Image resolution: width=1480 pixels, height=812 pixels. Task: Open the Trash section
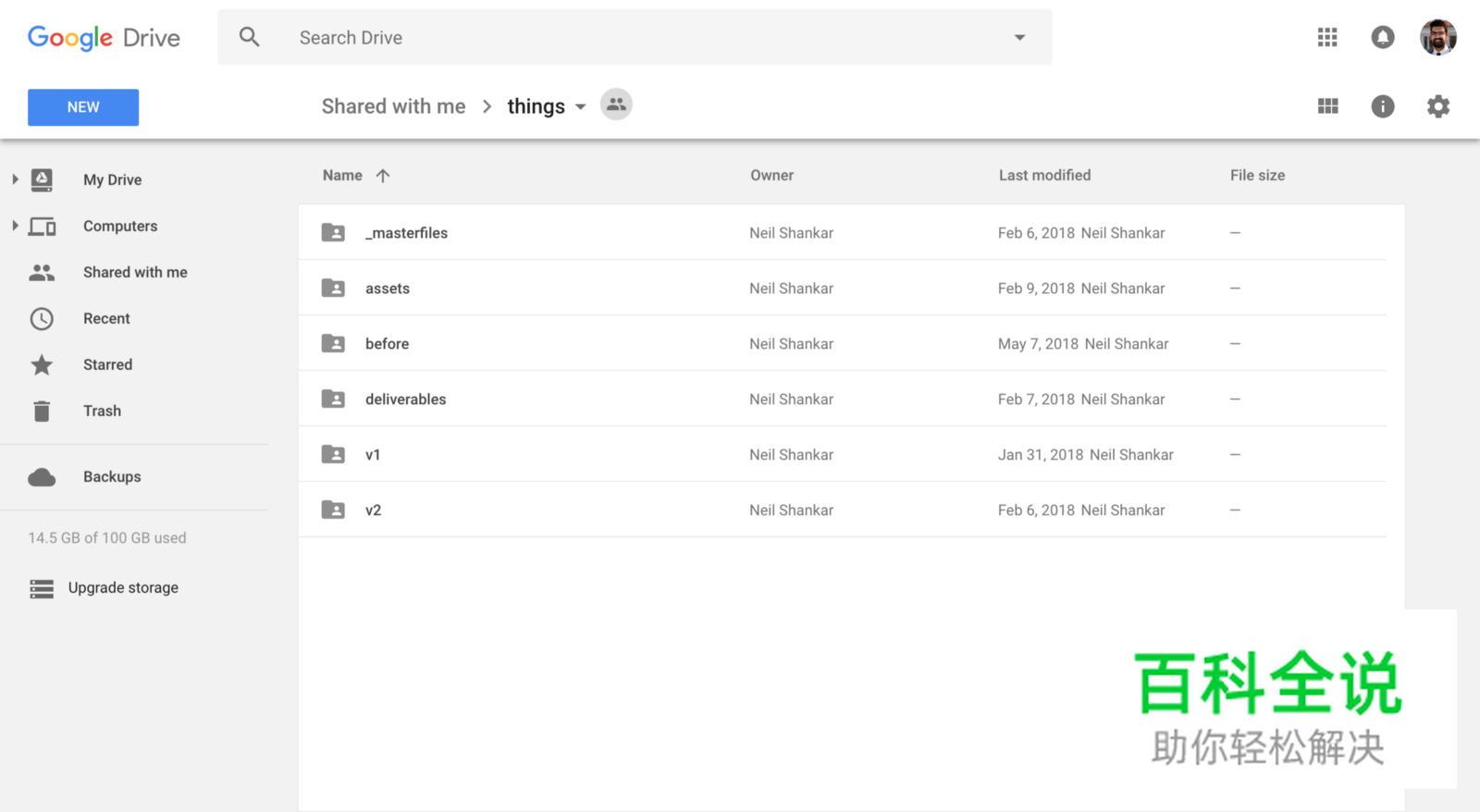(102, 411)
